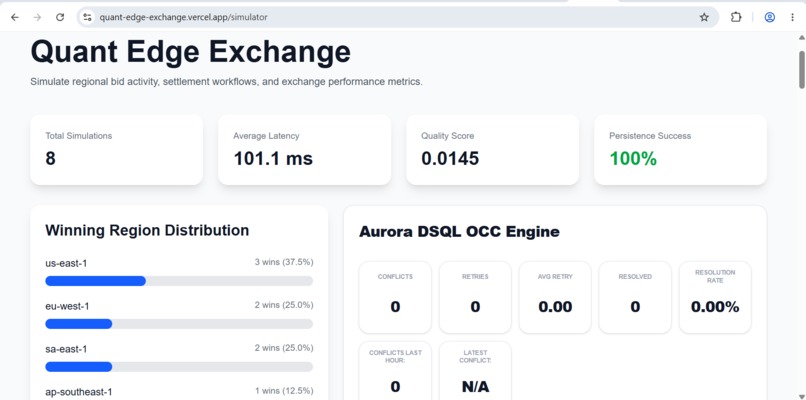The width and height of the screenshot is (806, 400).
Task: Reload the page with the refresh icon
Action: click(60, 17)
